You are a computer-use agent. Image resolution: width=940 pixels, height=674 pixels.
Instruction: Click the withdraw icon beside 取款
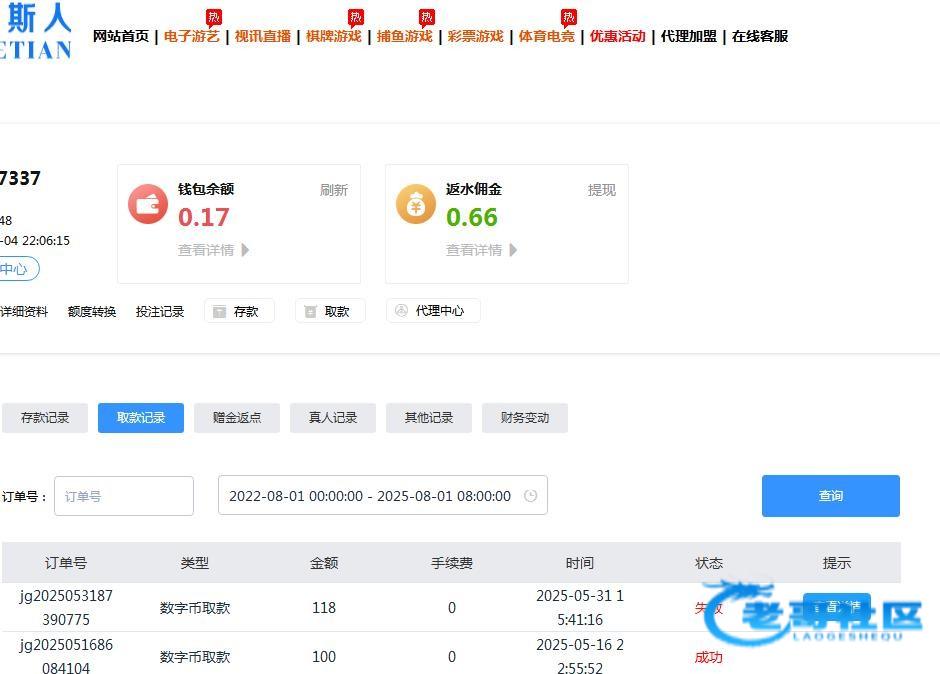coord(311,312)
